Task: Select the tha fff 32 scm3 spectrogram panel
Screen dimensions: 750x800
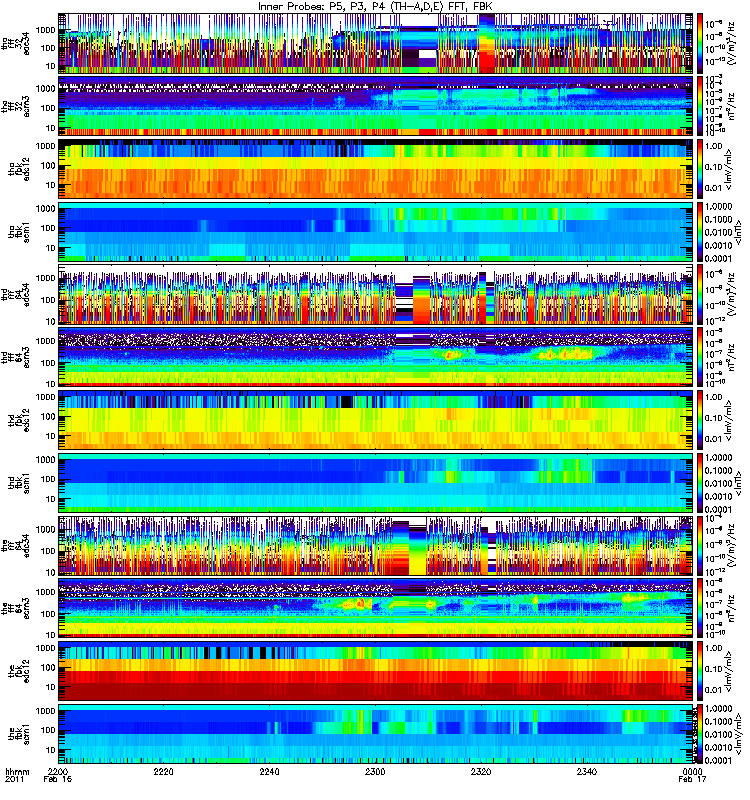Action: point(376,107)
